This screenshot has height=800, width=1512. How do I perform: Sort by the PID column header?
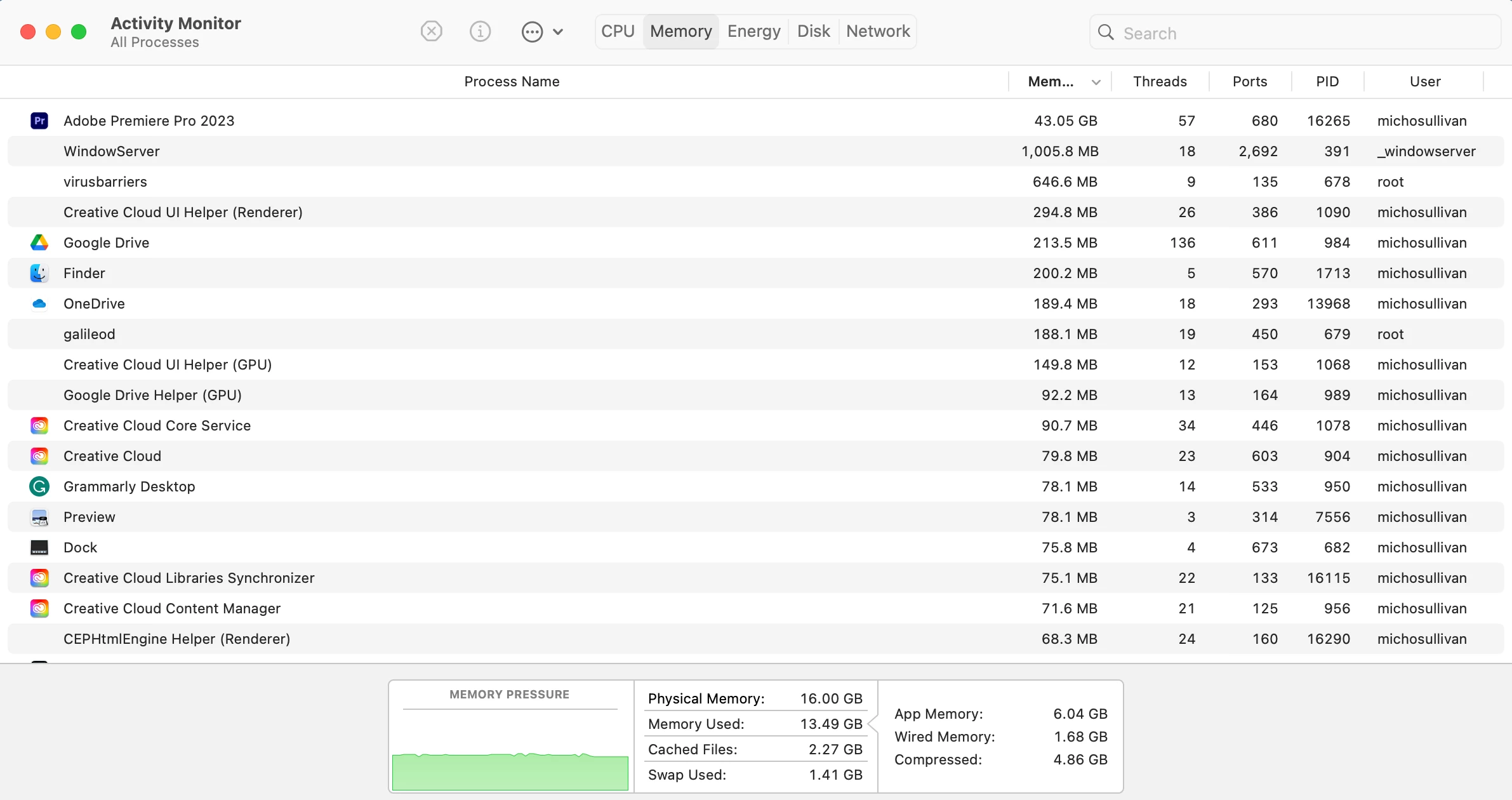1327,82
